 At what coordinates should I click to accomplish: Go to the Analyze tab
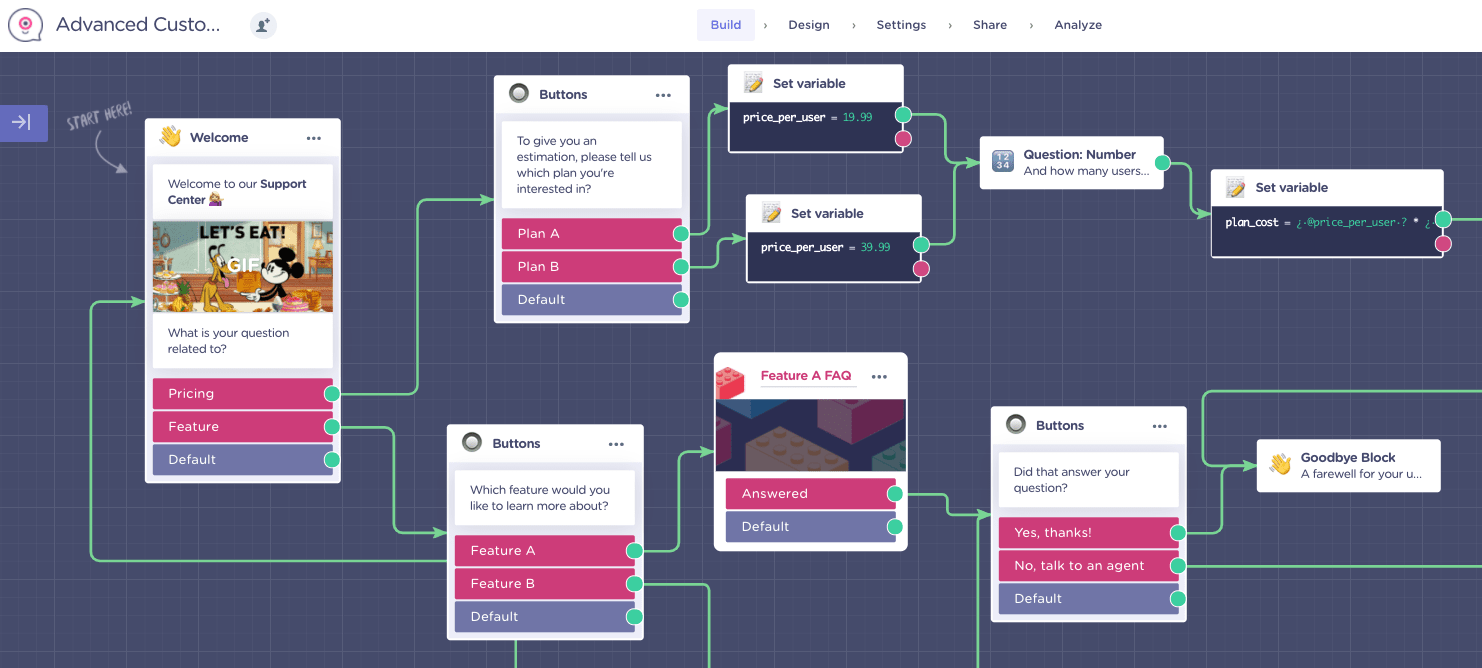click(1078, 25)
